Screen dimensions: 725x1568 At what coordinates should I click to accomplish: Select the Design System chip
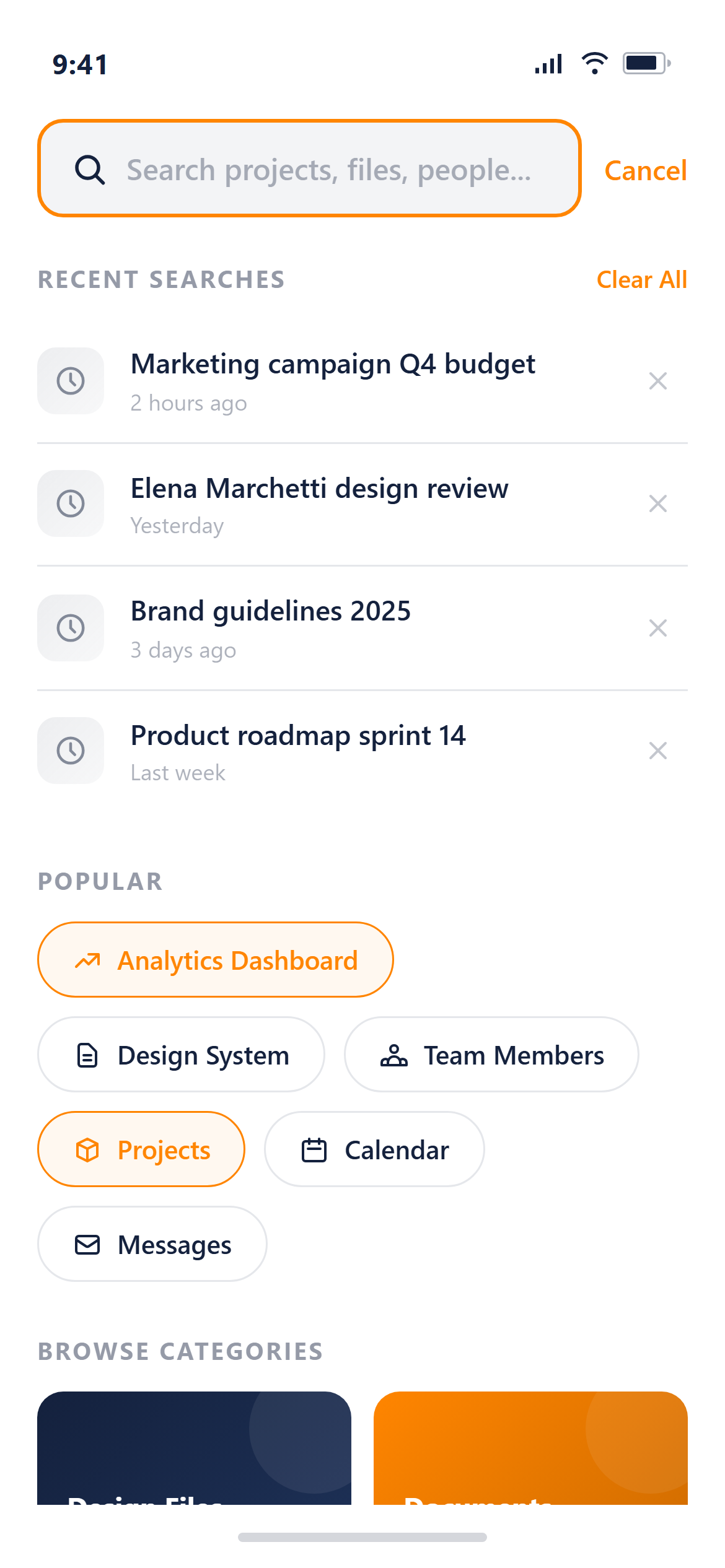181,1055
